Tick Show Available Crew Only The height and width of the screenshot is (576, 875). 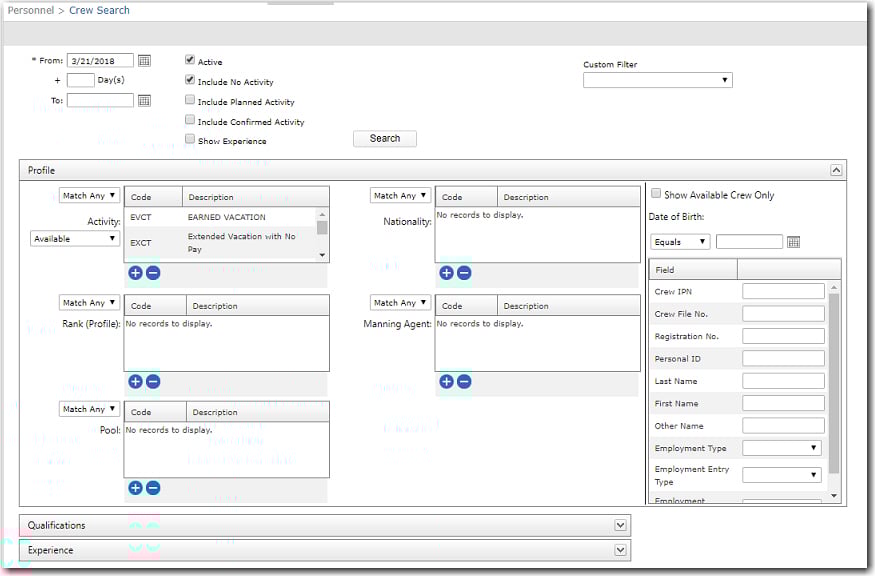point(656,194)
